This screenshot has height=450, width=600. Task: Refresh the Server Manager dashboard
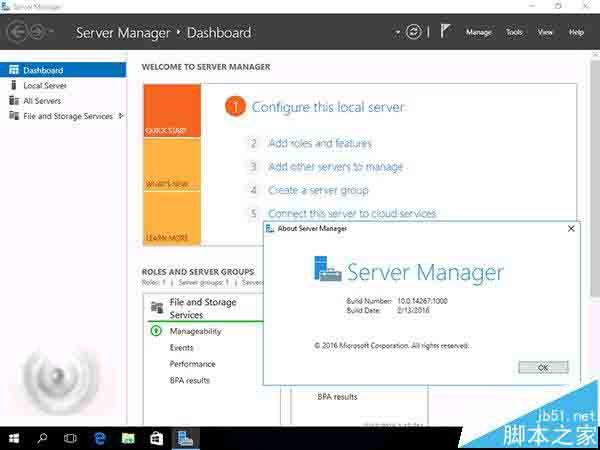coord(414,32)
